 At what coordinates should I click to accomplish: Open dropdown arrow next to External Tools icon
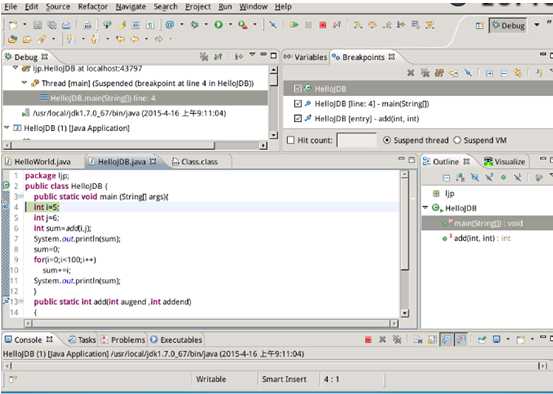(255, 25)
